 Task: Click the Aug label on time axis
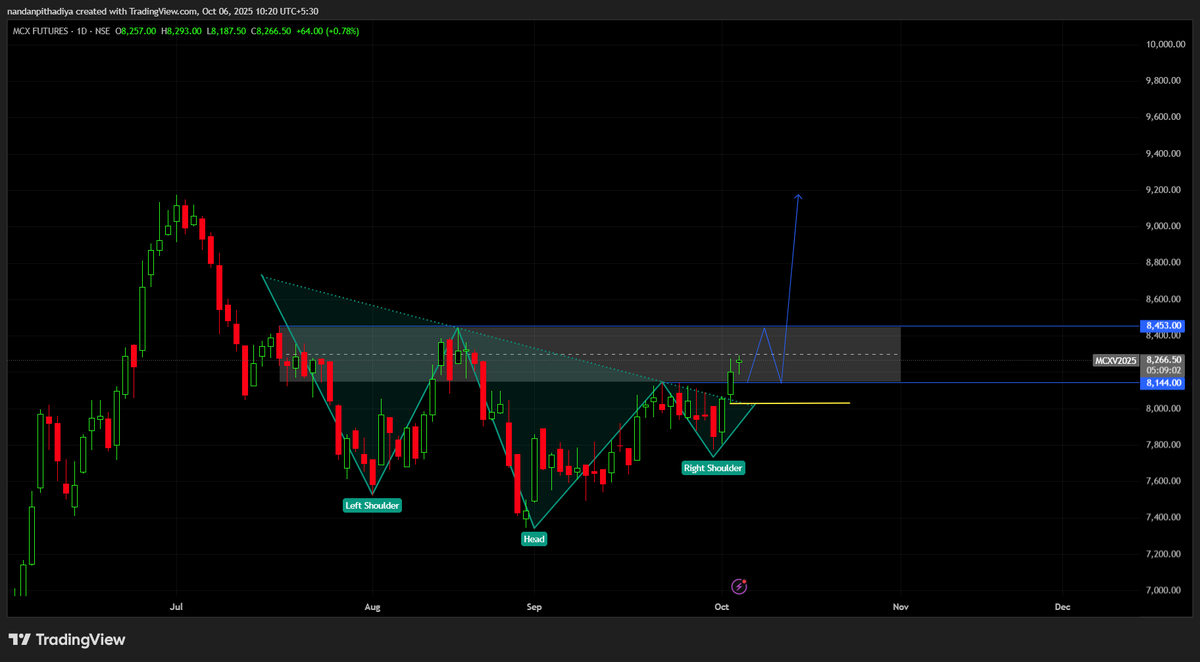point(373,606)
